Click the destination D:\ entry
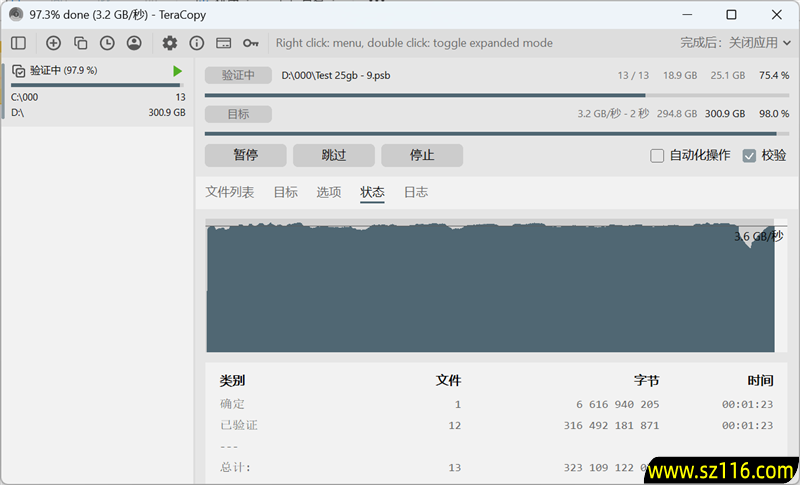Viewport: 800px width, 485px height. tap(17, 113)
